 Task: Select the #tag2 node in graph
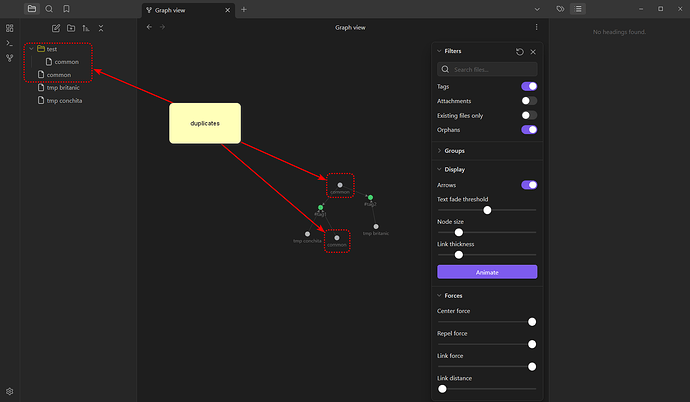(370, 197)
